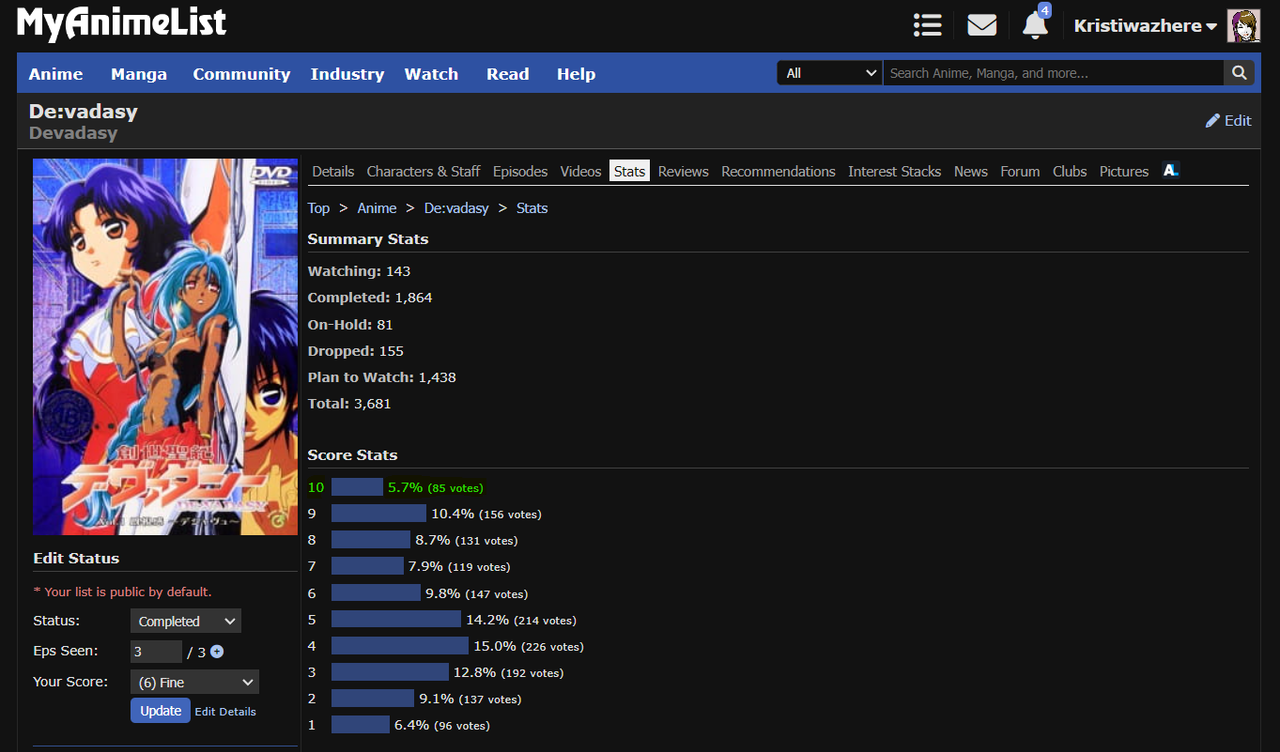Click 'Your list is public by default' notice
The image size is (1280, 752).
[123, 592]
